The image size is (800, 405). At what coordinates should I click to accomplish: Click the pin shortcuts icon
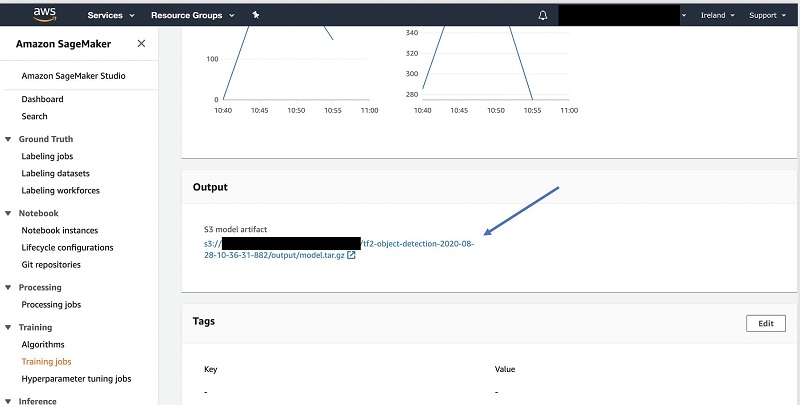(x=256, y=15)
